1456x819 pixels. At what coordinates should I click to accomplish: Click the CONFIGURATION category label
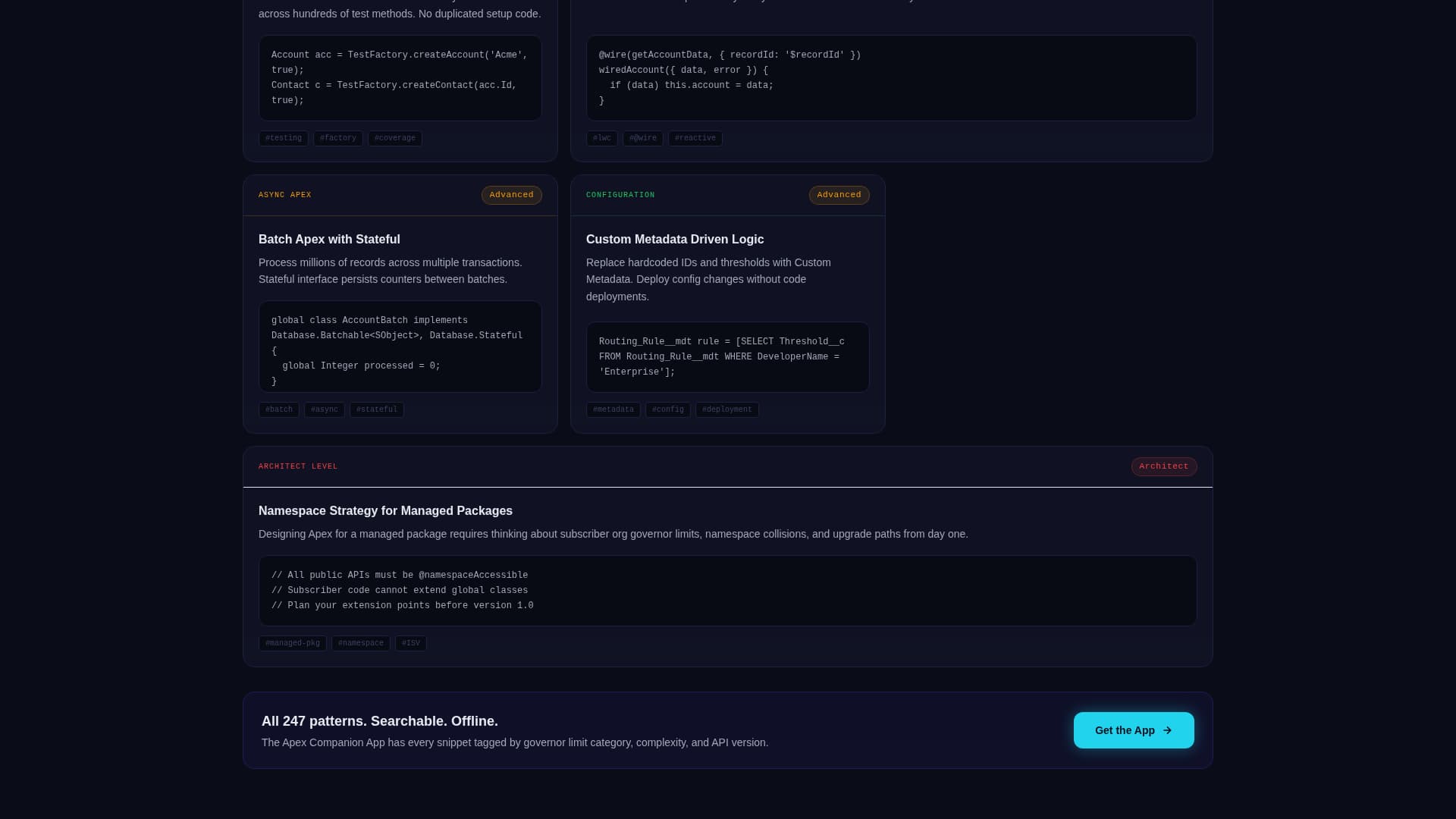click(x=620, y=195)
